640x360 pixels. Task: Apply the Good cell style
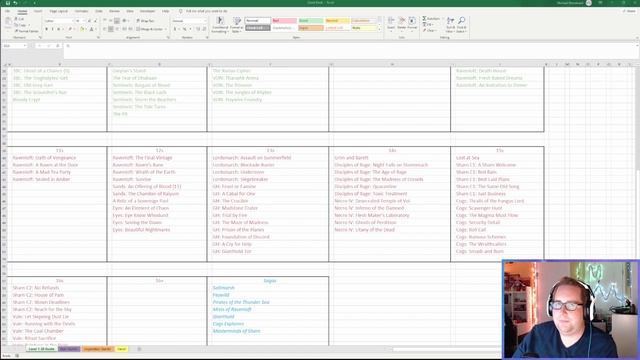click(311, 20)
